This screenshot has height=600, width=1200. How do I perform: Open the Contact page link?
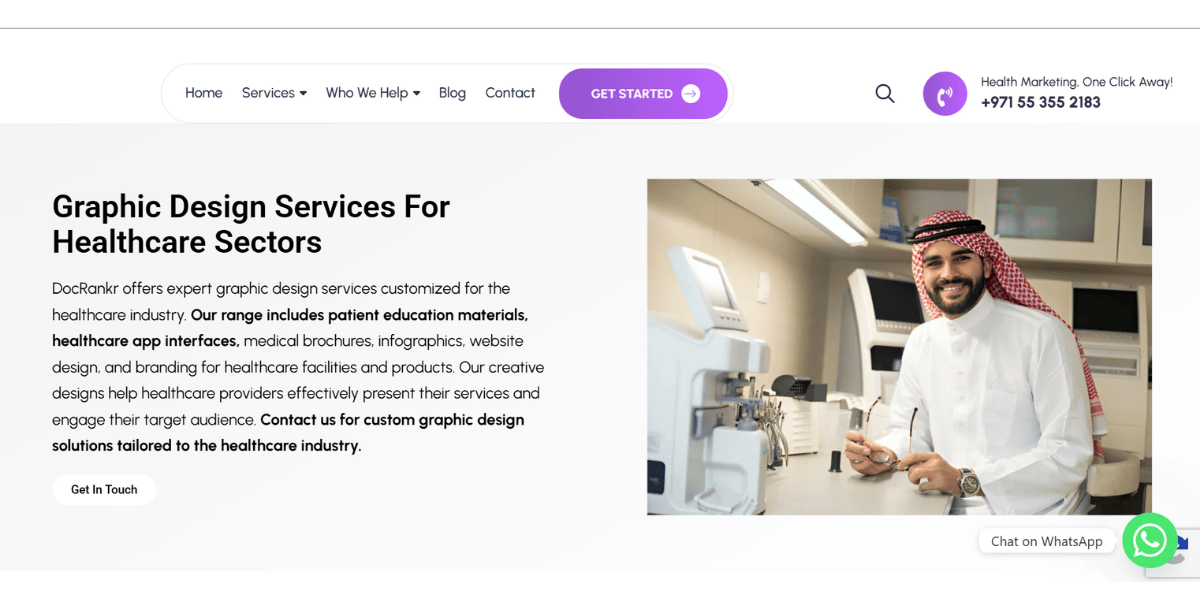pos(510,93)
